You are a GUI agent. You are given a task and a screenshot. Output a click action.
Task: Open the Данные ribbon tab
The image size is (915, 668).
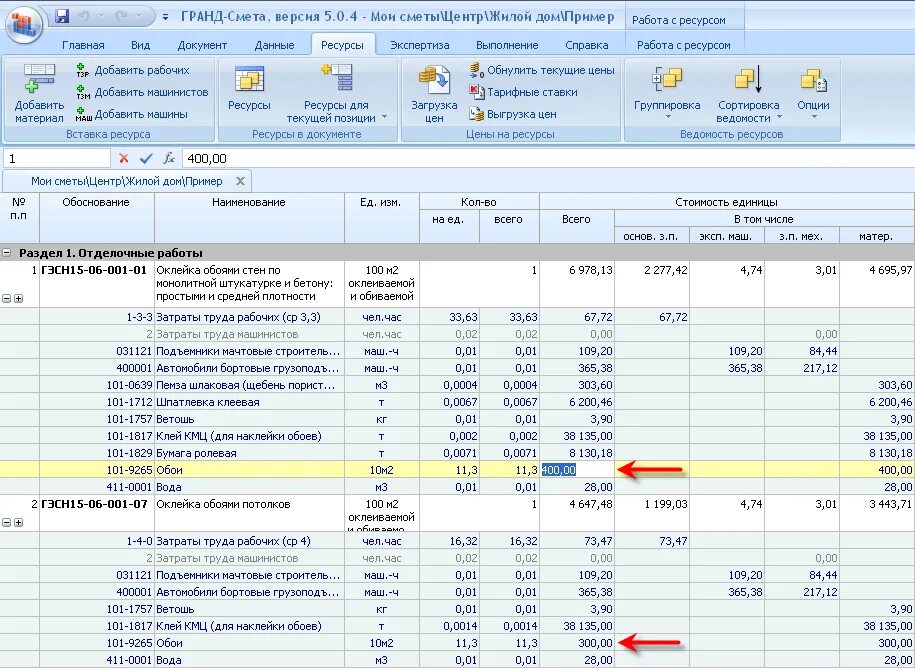point(274,45)
